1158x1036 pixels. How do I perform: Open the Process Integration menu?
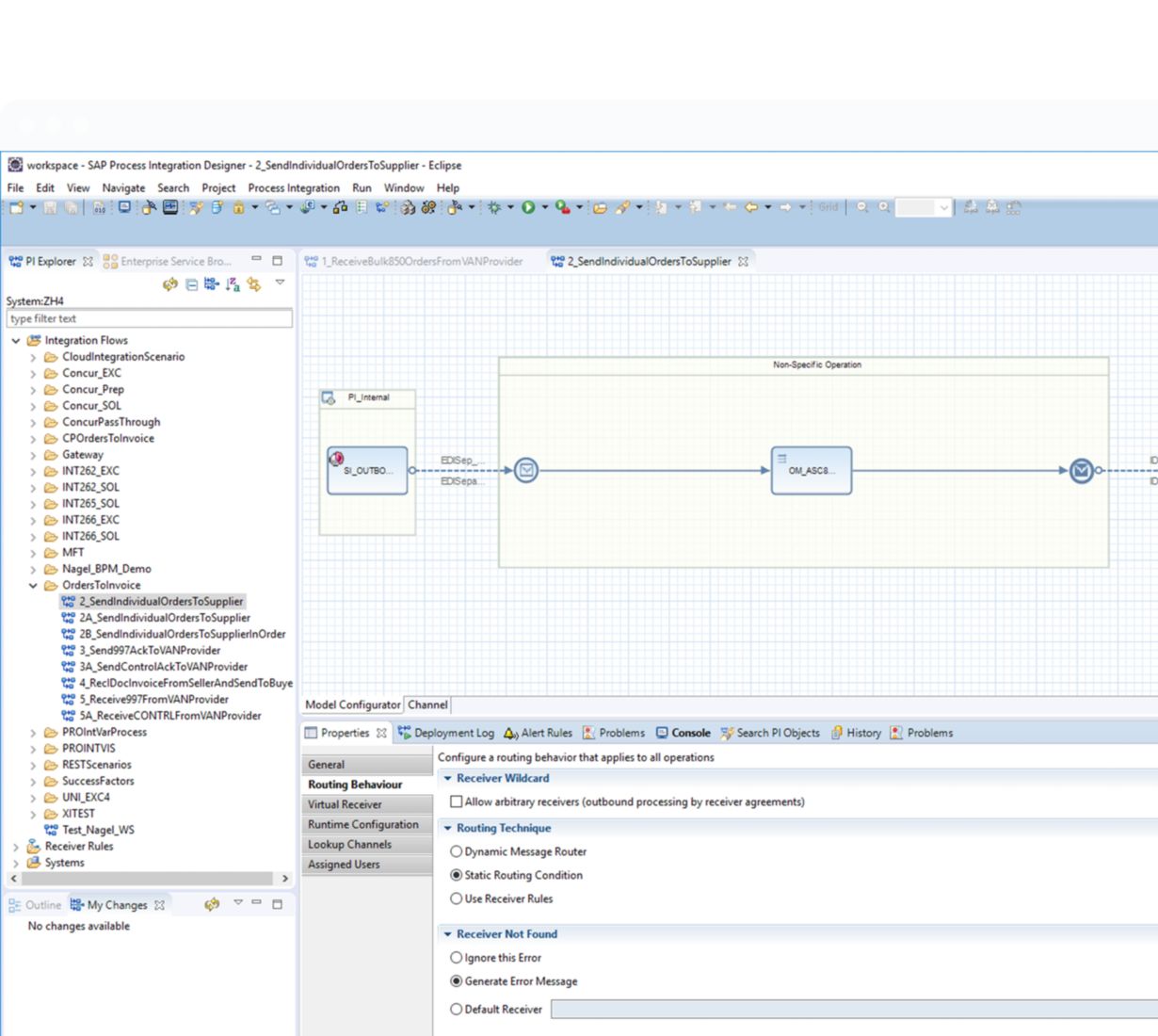(294, 187)
